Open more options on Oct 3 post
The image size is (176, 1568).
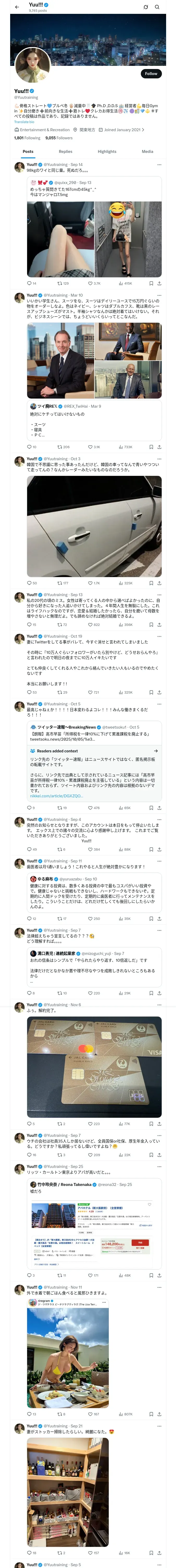coord(159,459)
